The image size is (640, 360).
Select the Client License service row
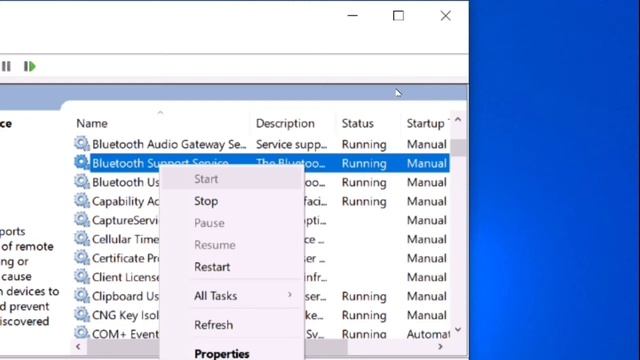click(126, 277)
